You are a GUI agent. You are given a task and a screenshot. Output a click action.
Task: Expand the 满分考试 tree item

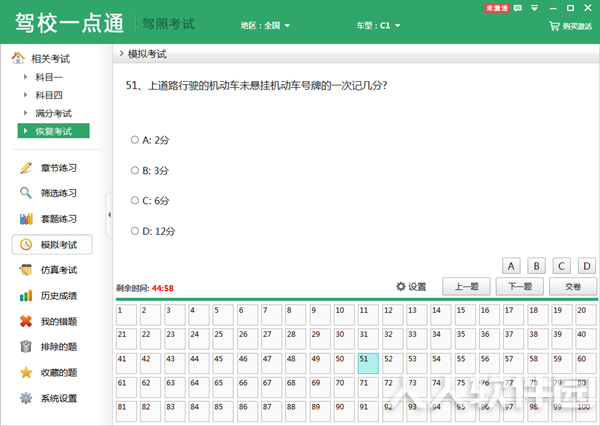[x=25, y=113]
